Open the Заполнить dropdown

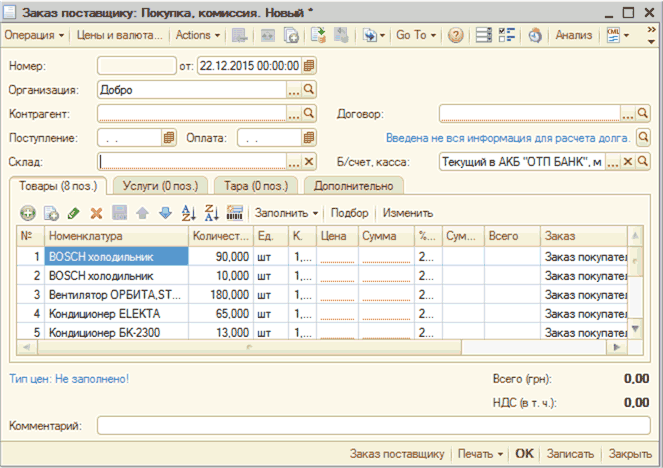287,213
